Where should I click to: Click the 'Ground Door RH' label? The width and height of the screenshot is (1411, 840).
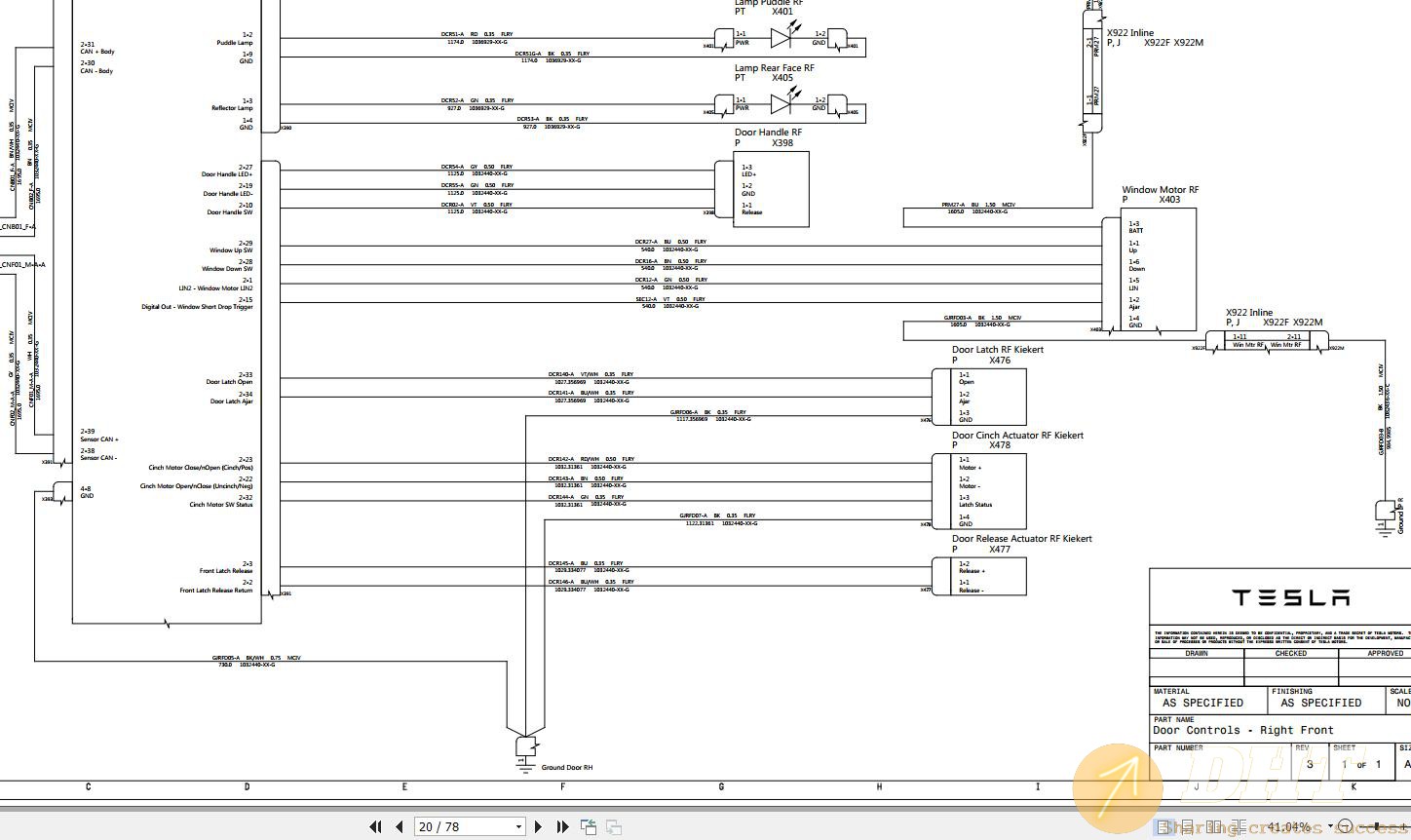coord(567,768)
